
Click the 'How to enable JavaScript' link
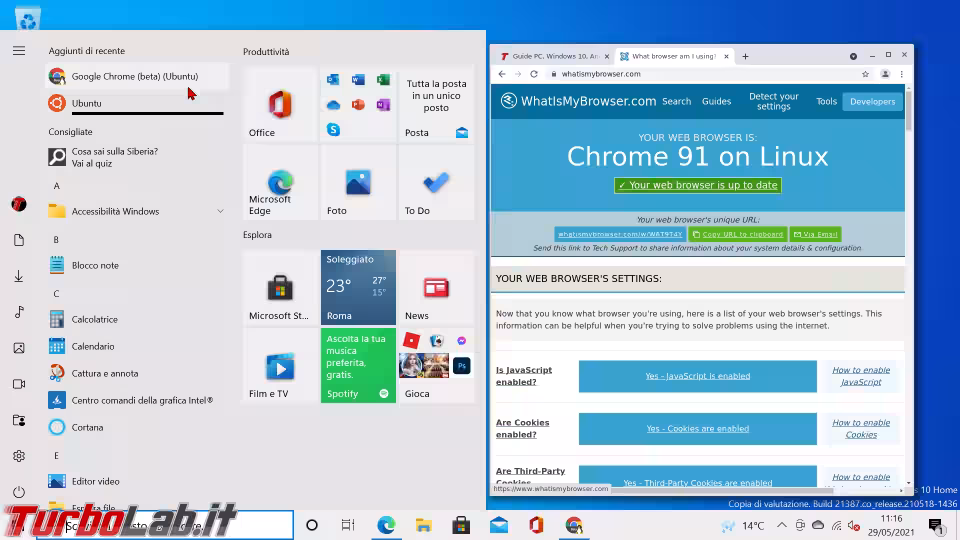861,376
